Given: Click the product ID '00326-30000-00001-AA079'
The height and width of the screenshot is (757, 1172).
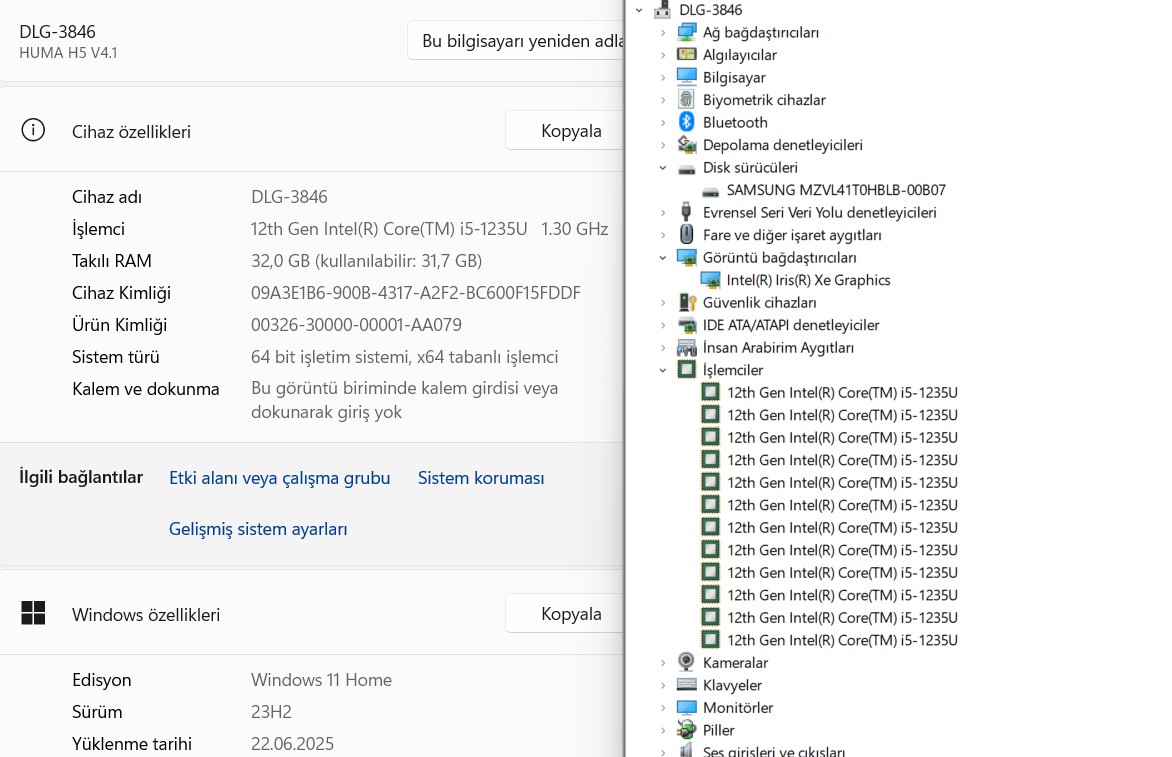Looking at the screenshot, I should pyautogui.click(x=357, y=325).
